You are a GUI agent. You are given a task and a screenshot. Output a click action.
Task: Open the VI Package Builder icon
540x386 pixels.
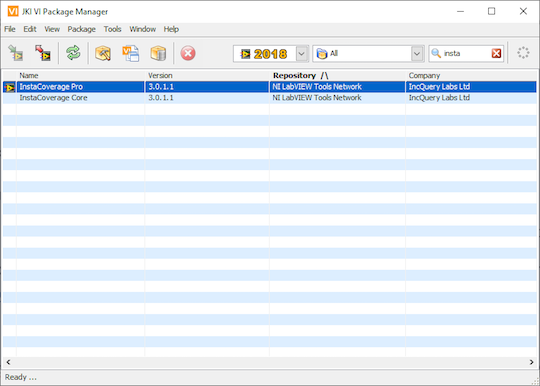(x=103, y=53)
